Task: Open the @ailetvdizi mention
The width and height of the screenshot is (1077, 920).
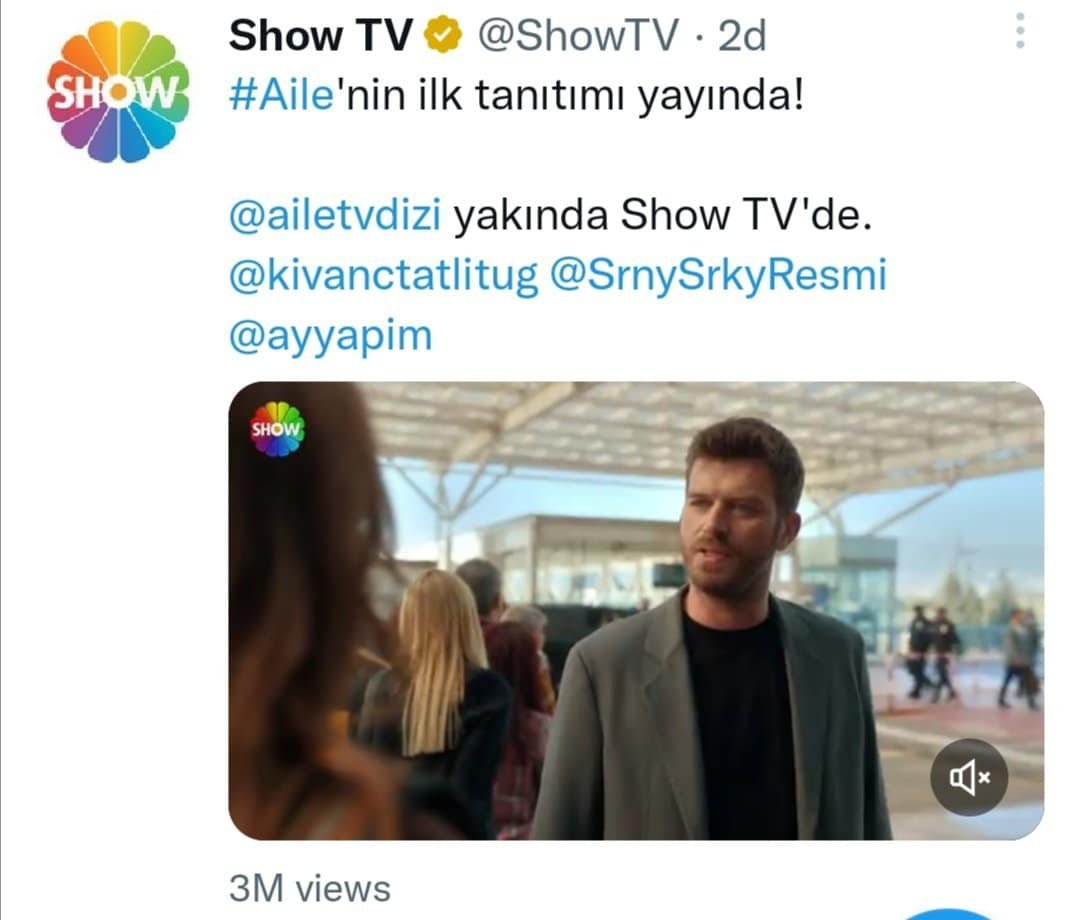Action: pyautogui.click(x=335, y=215)
